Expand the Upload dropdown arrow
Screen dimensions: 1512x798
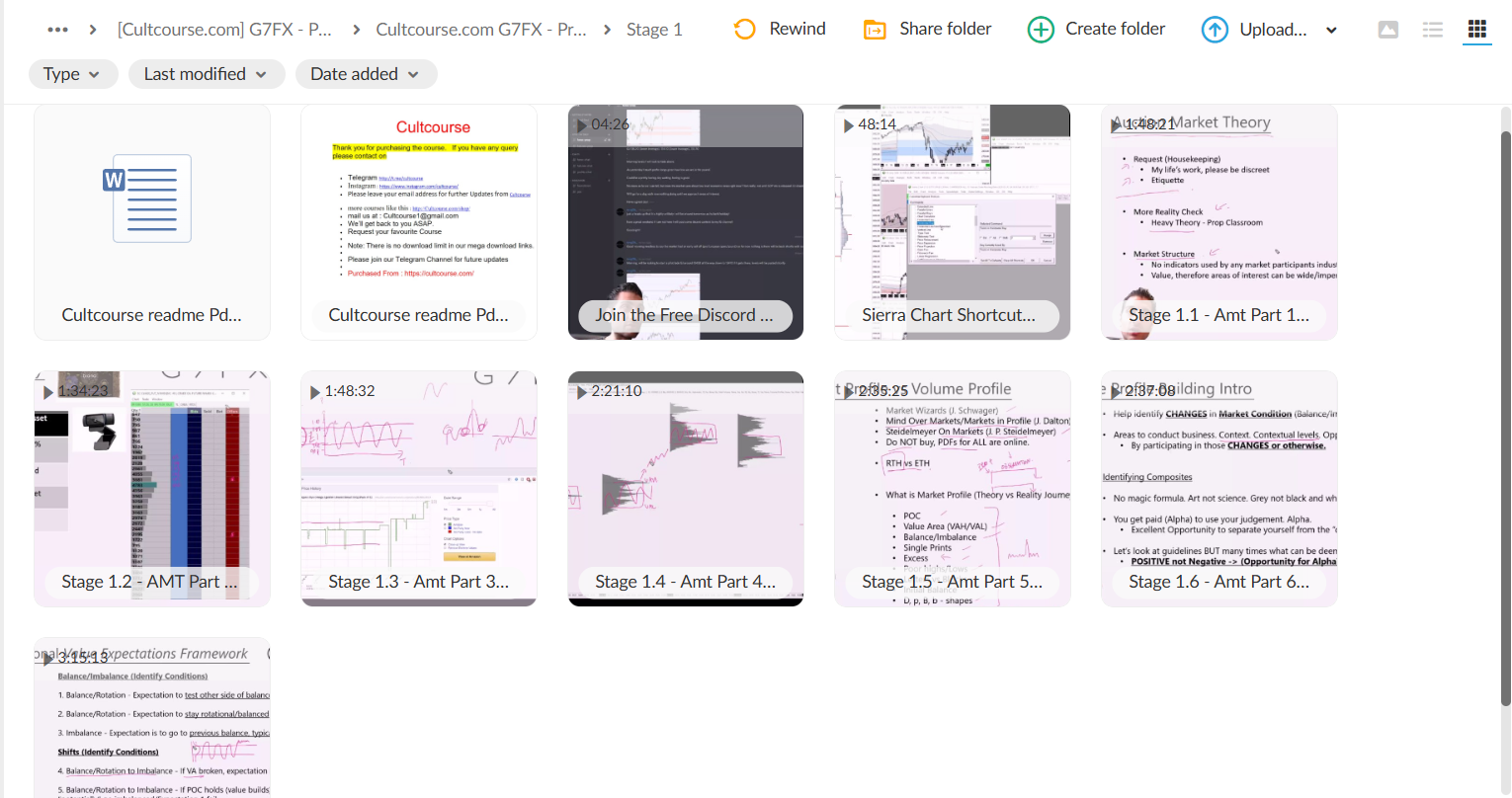1331,31
